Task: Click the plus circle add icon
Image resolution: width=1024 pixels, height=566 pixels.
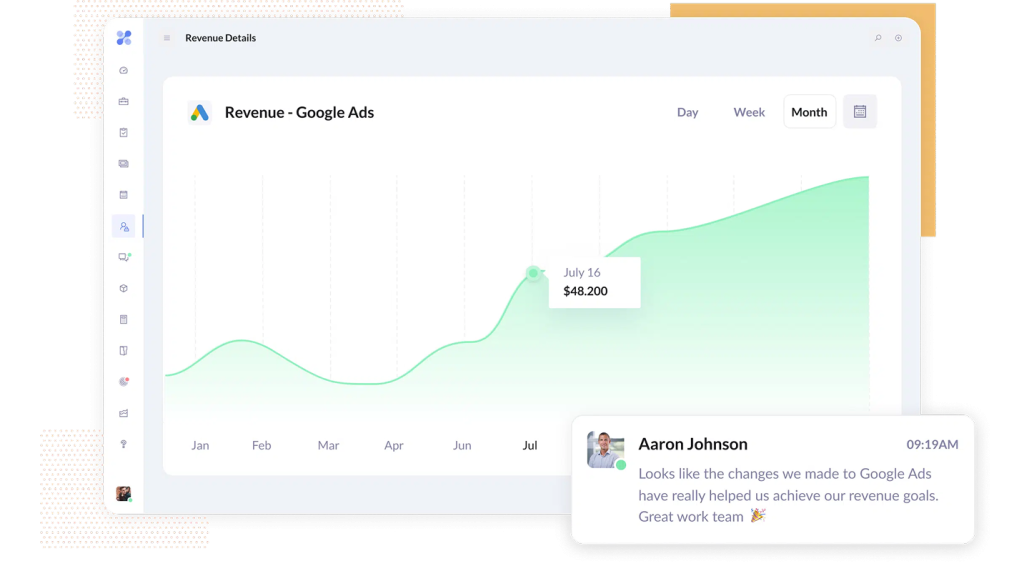Action: [x=898, y=38]
